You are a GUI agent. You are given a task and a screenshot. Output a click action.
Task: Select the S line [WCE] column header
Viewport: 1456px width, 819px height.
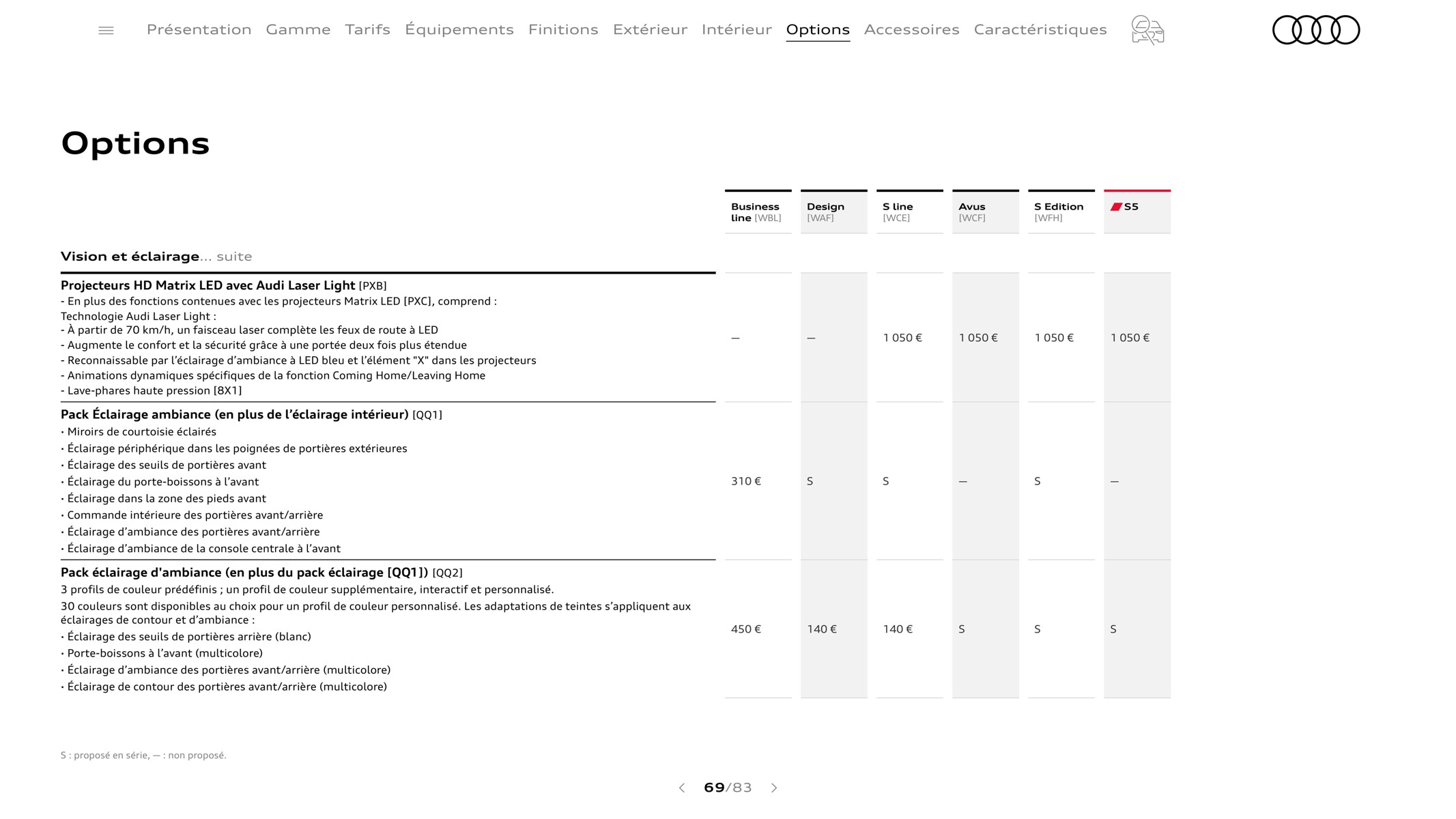click(x=909, y=212)
